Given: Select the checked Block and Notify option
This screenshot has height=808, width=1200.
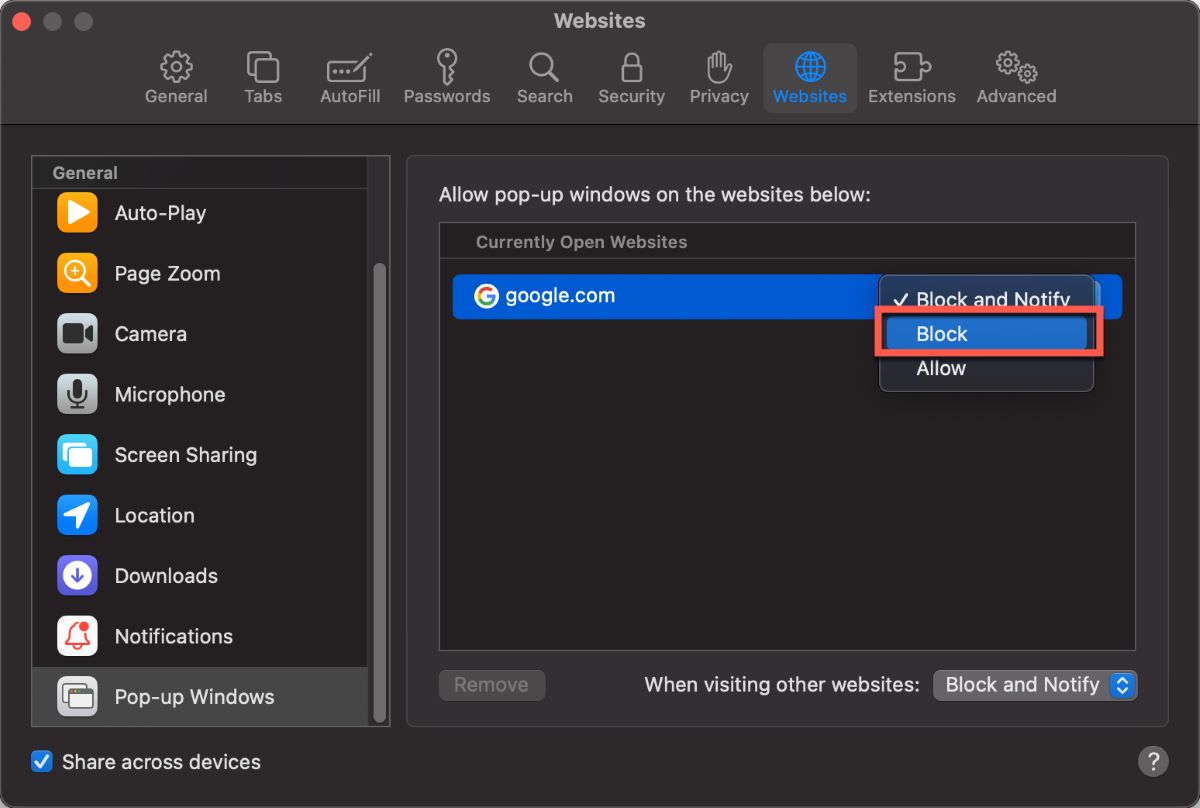Looking at the screenshot, I should click(986, 299).
